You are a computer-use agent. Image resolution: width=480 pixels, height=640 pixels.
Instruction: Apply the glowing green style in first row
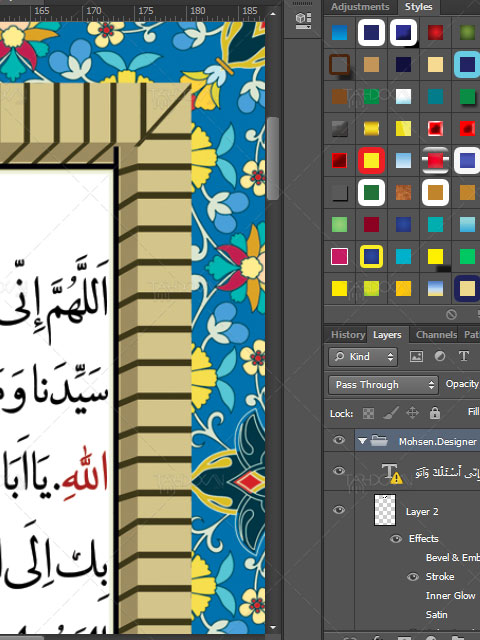467,33
